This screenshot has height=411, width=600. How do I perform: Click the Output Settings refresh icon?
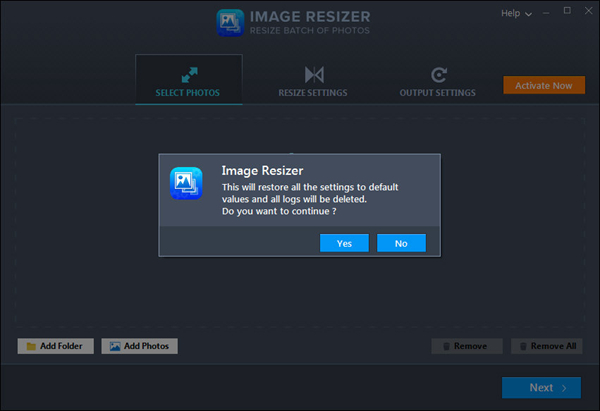439,75
